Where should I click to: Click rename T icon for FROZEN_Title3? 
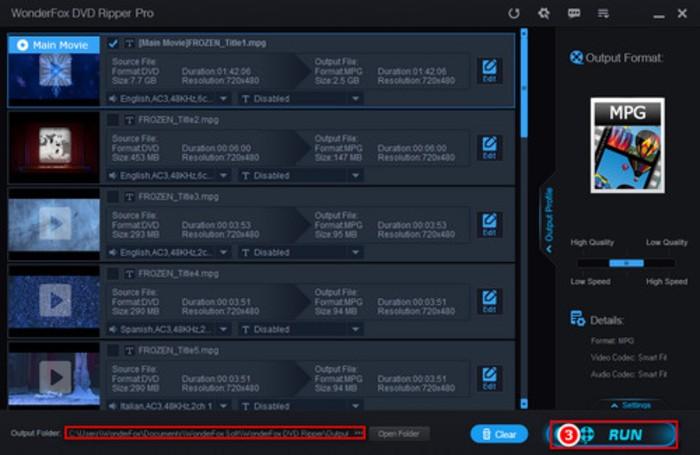(x=129, y=197)
